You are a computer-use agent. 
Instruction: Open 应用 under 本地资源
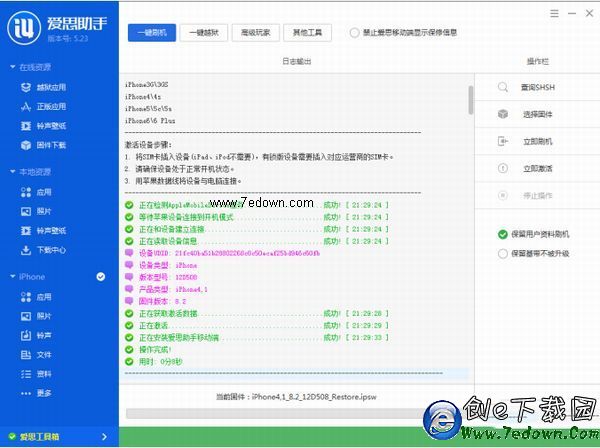36,192
